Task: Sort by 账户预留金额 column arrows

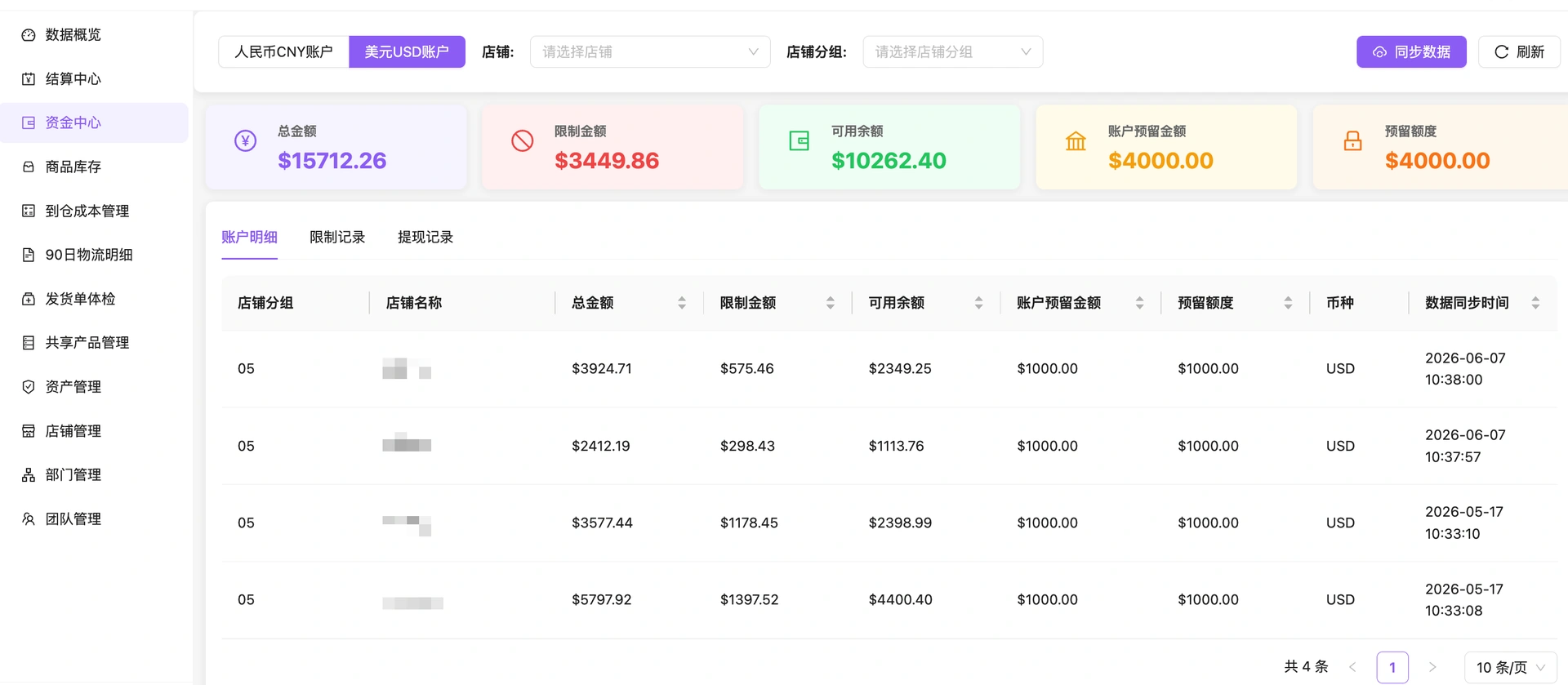Action: (x=1139, y=303)
